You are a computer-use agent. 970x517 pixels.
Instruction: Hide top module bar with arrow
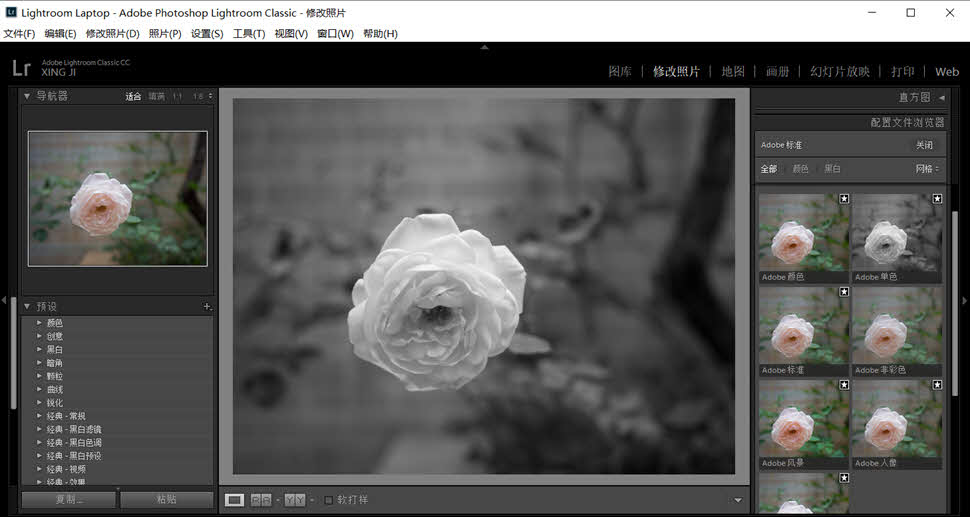pos(484,47)
